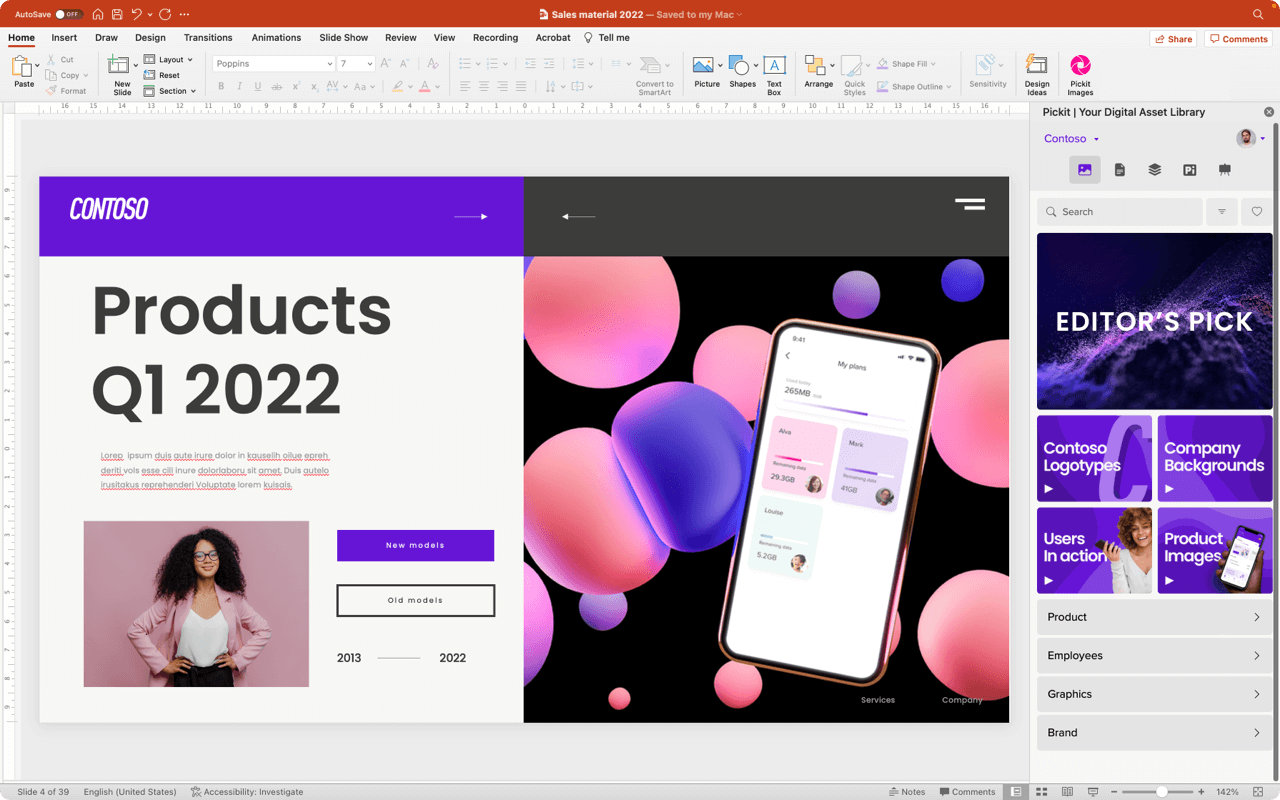Open the title bar more options ellipsis
Viewport: 1280px width, 800px height.
pos(184,14)
